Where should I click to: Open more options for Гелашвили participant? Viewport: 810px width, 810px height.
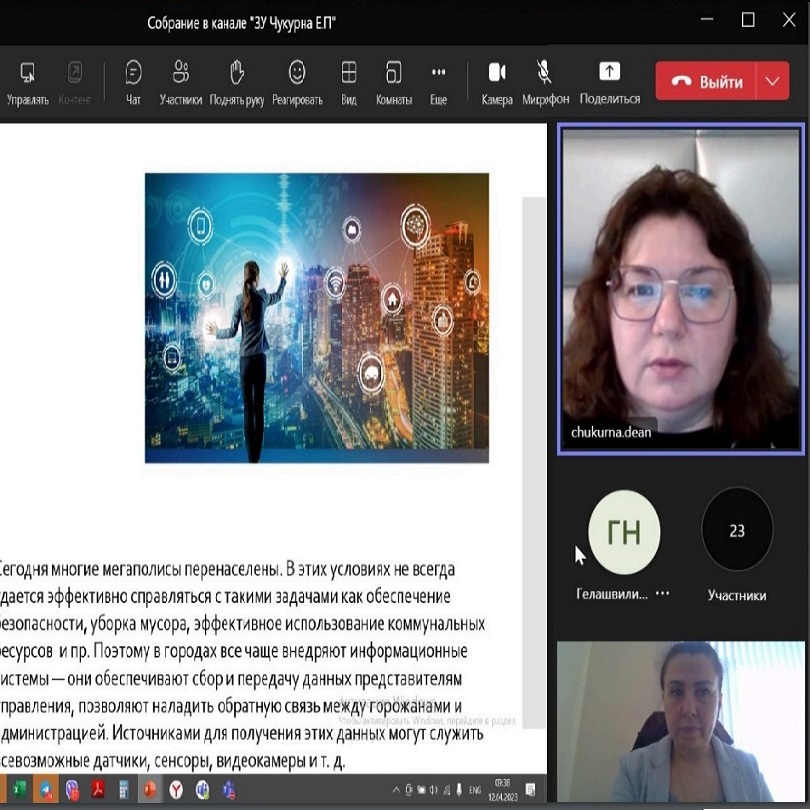tap(662, 594)
